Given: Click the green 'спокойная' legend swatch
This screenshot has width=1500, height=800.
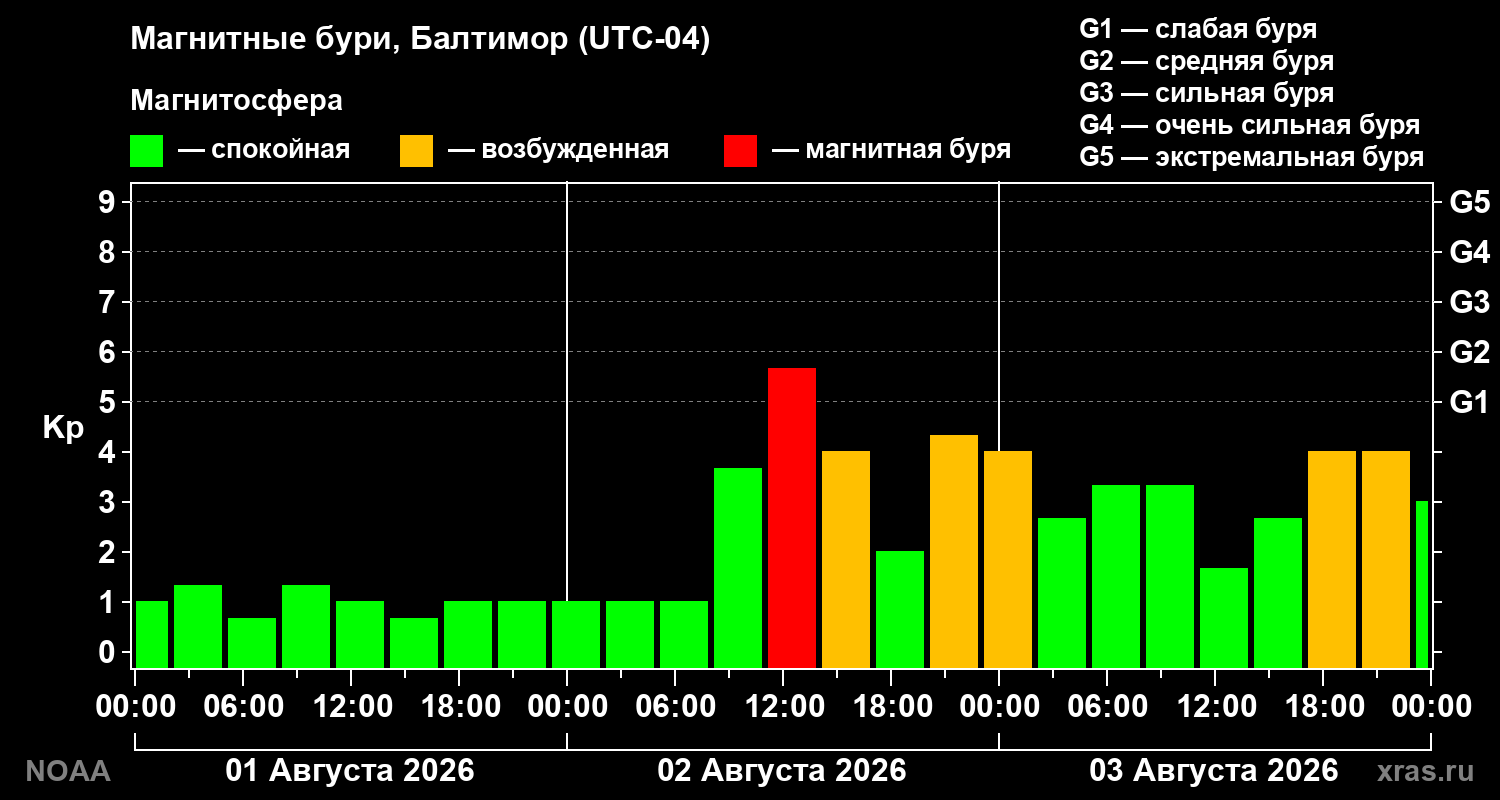Looking at the screenshot, I should tap(146, 151).
